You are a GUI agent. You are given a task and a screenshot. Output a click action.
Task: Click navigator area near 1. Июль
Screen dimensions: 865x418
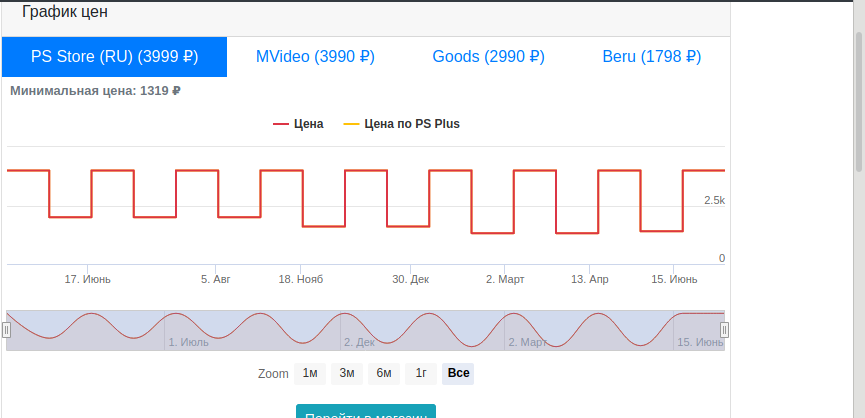pos(189,342)
